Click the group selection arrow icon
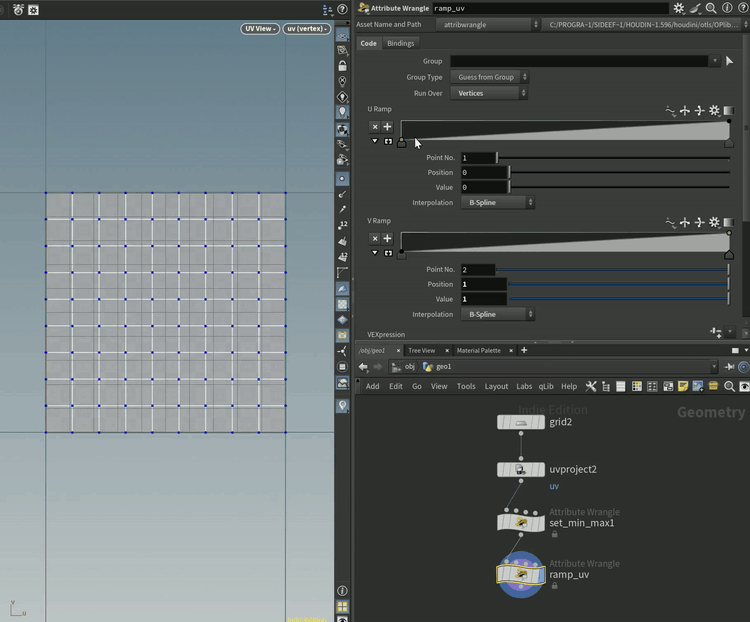 [730, 61]
